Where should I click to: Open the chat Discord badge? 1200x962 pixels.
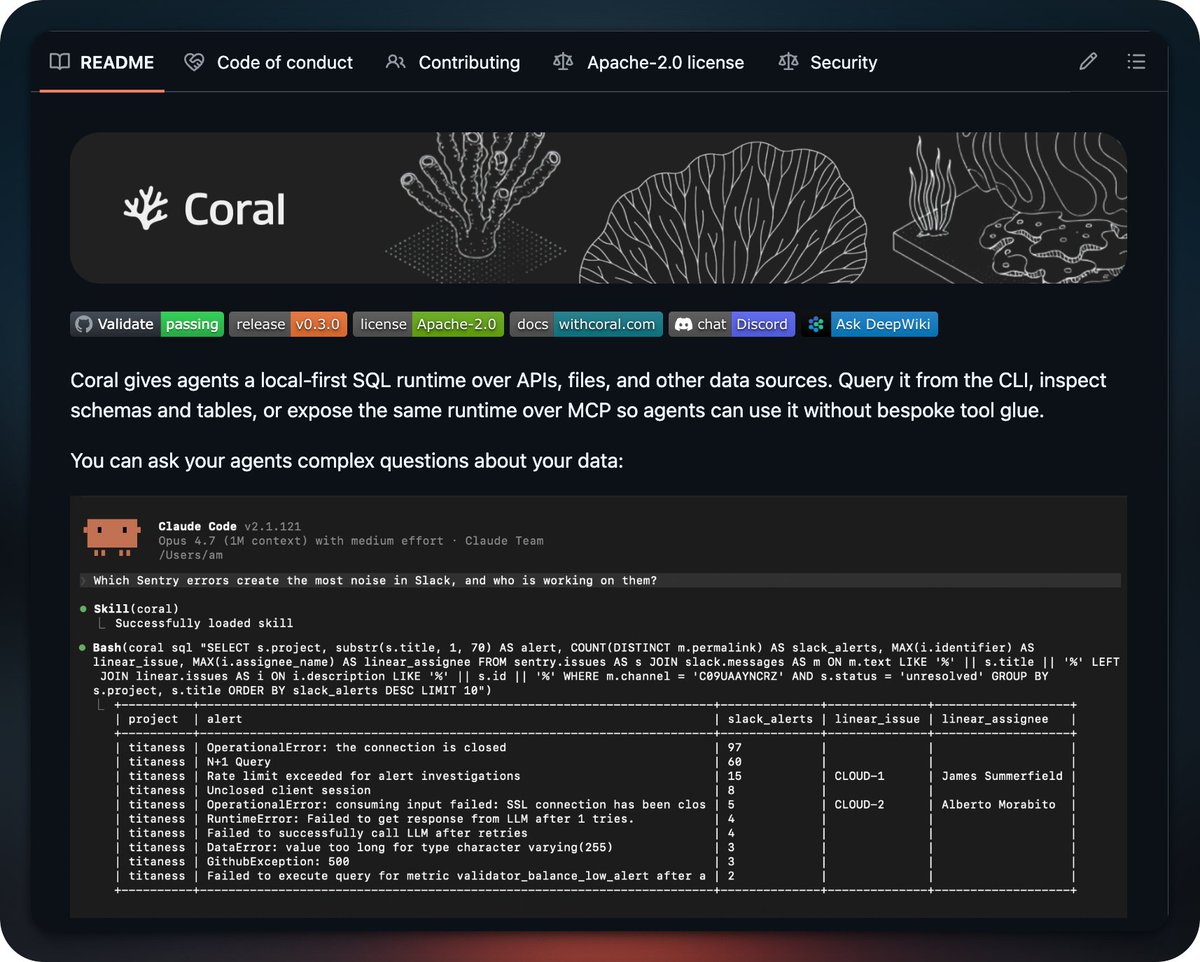[732, 324]
